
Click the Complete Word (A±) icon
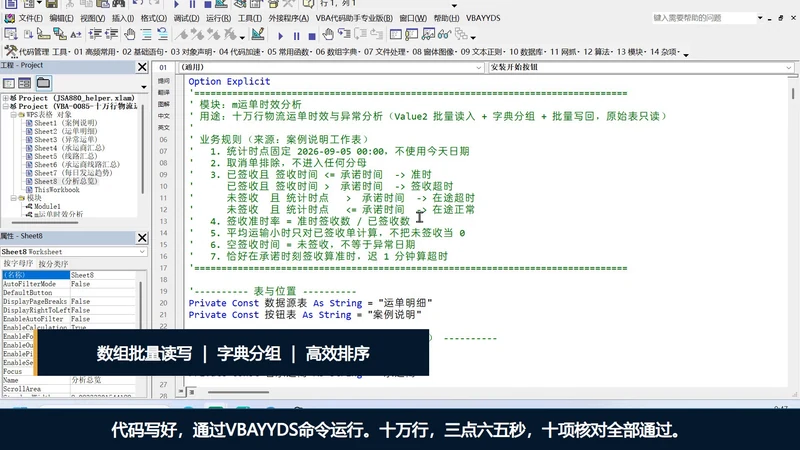coord(76,34)
